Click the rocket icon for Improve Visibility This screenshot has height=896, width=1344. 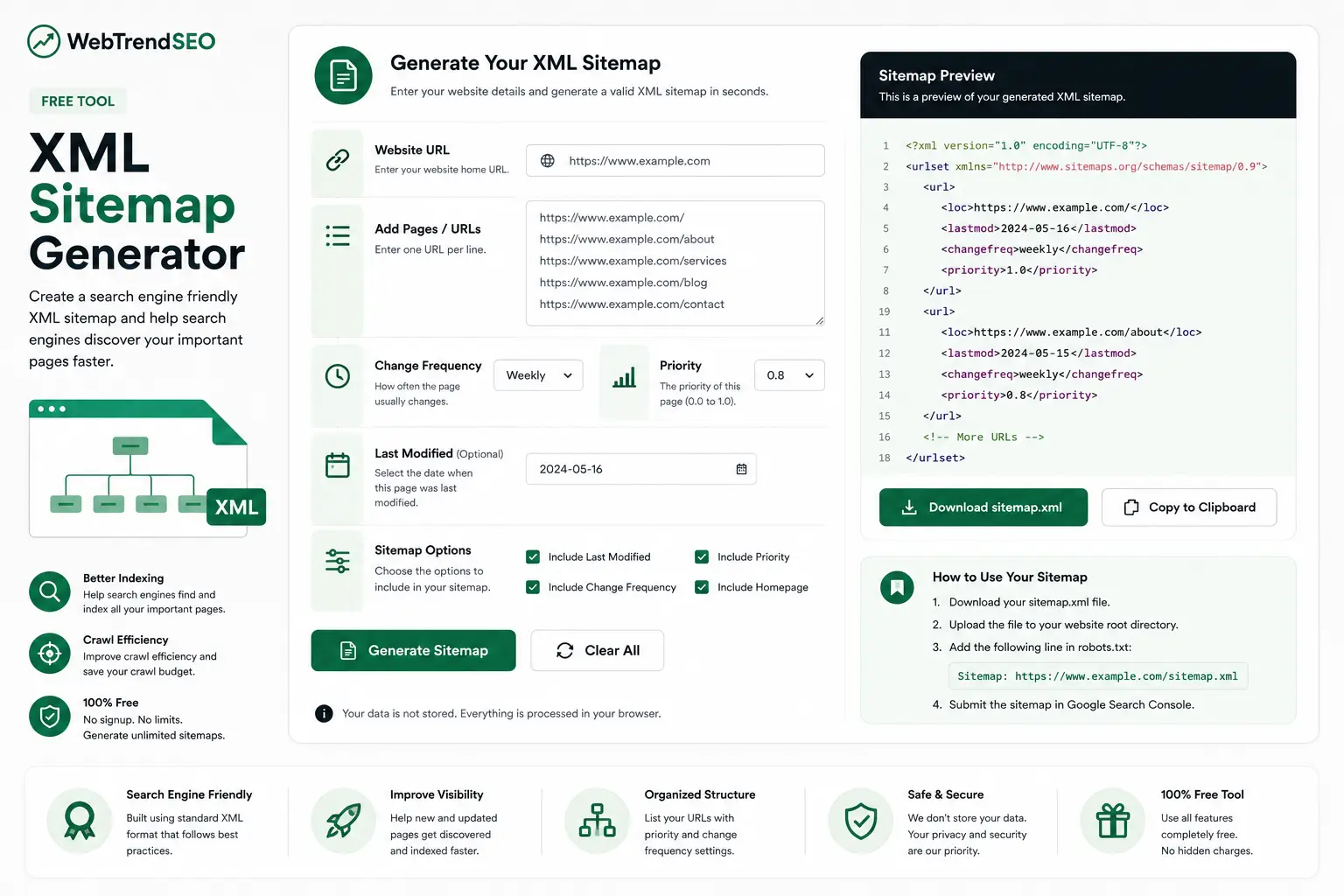(344, 822)
